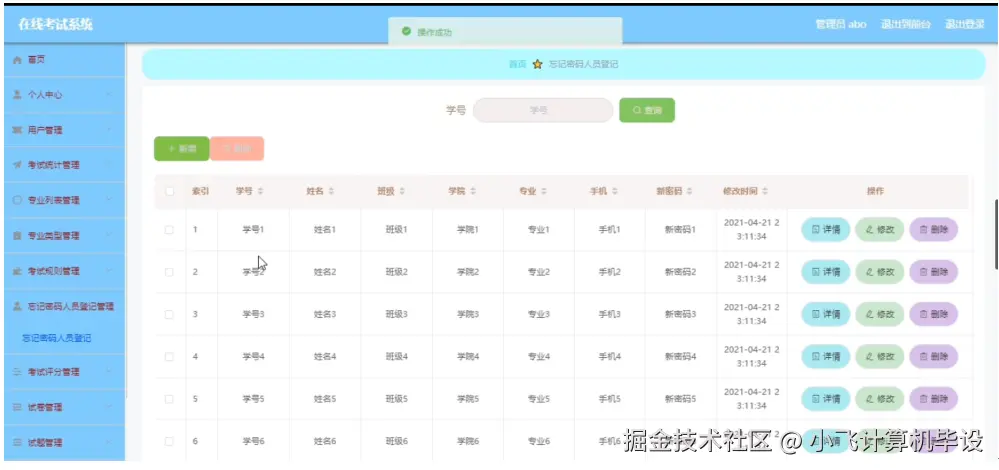Sort table by 手机 column arrows
Image resolution: width=999 pixels, height=470 pixels.
[x=614, y=191]
